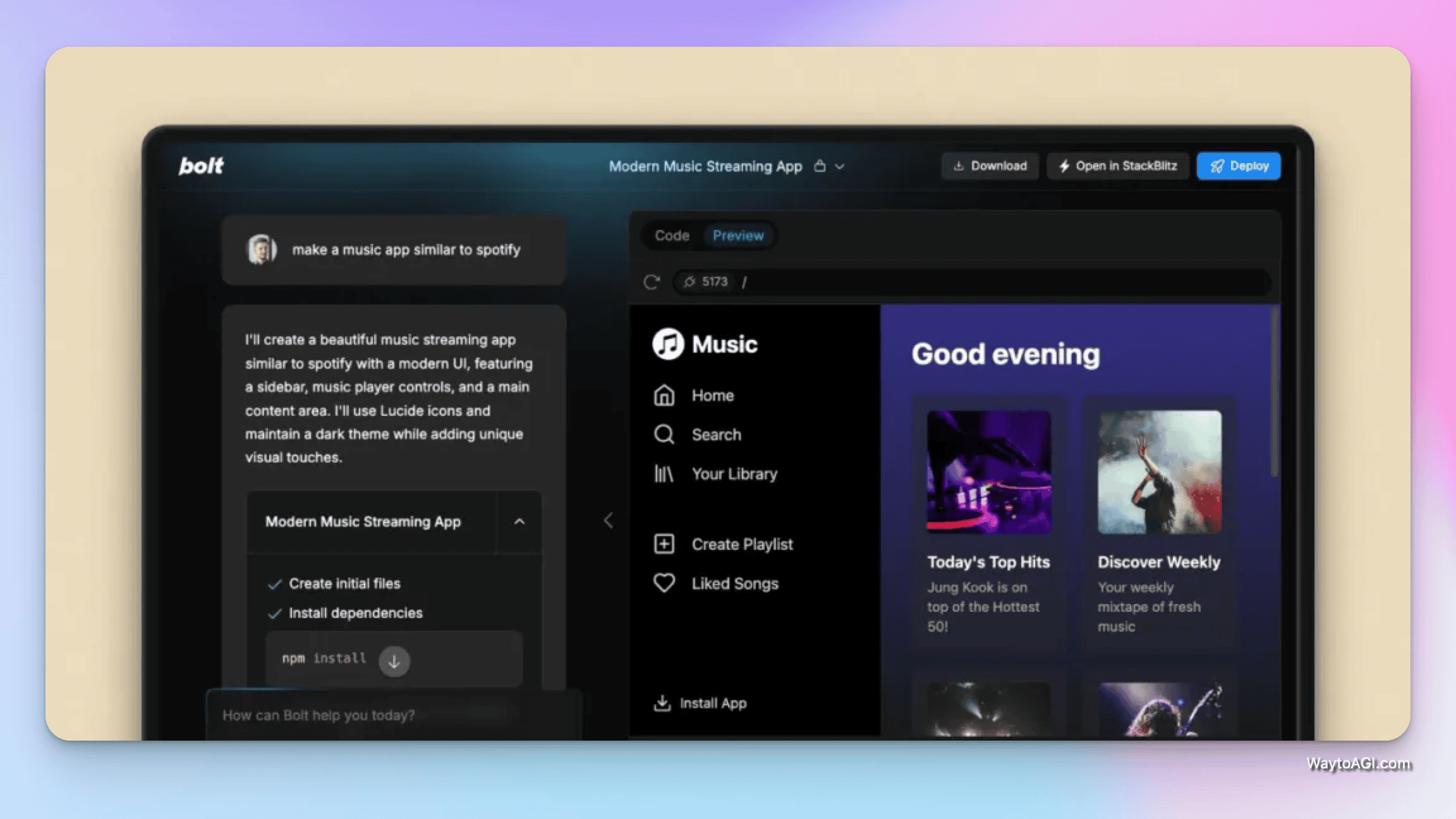Click the Home house icon
This screenshot has width=1456, height=819.
tap(664, 396)
